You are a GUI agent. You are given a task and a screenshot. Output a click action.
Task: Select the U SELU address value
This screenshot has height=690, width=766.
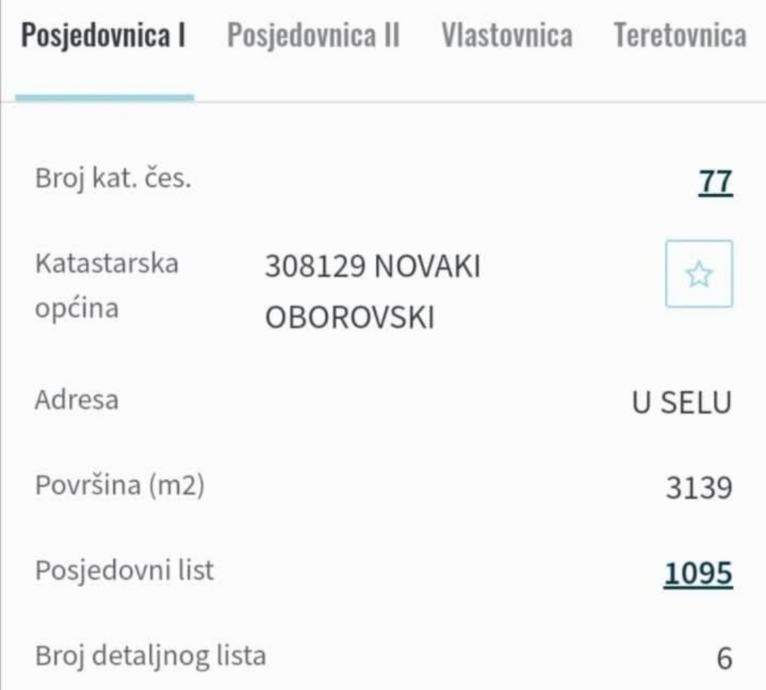[x=681, y=402]
